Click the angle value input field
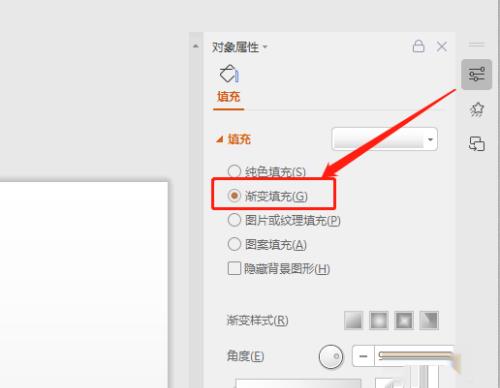 [x=414, y=356]
